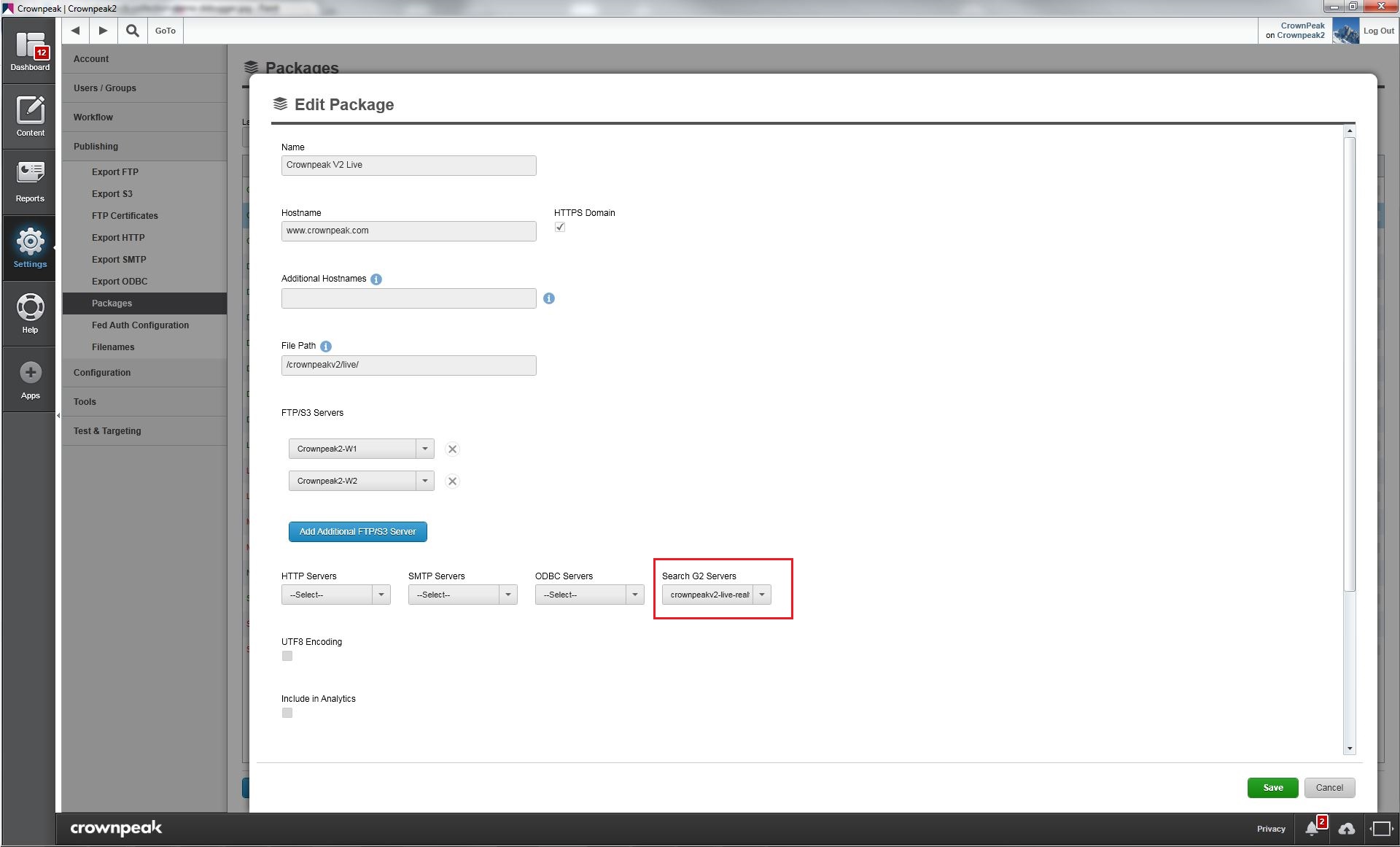Toggle the fullscreen frame icon
The width and height of the screenshot is (1400, 847).
(x=1381, y=829)
